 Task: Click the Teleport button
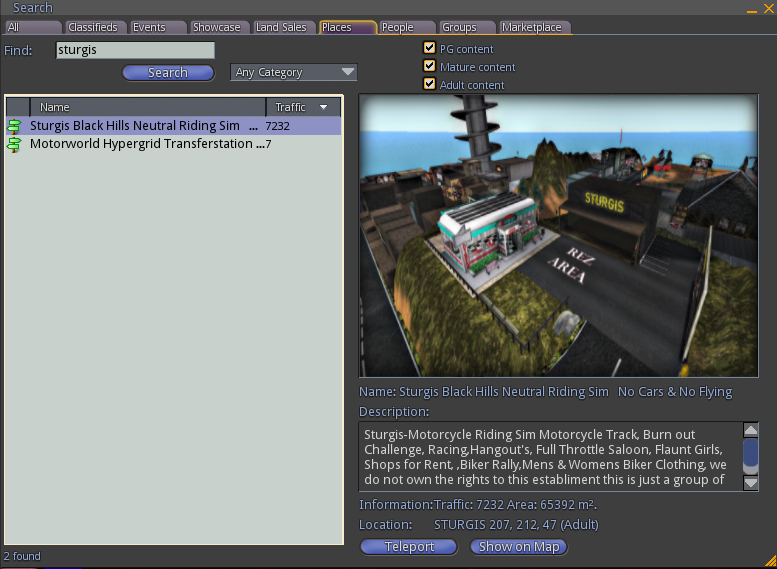click(409, 547)
